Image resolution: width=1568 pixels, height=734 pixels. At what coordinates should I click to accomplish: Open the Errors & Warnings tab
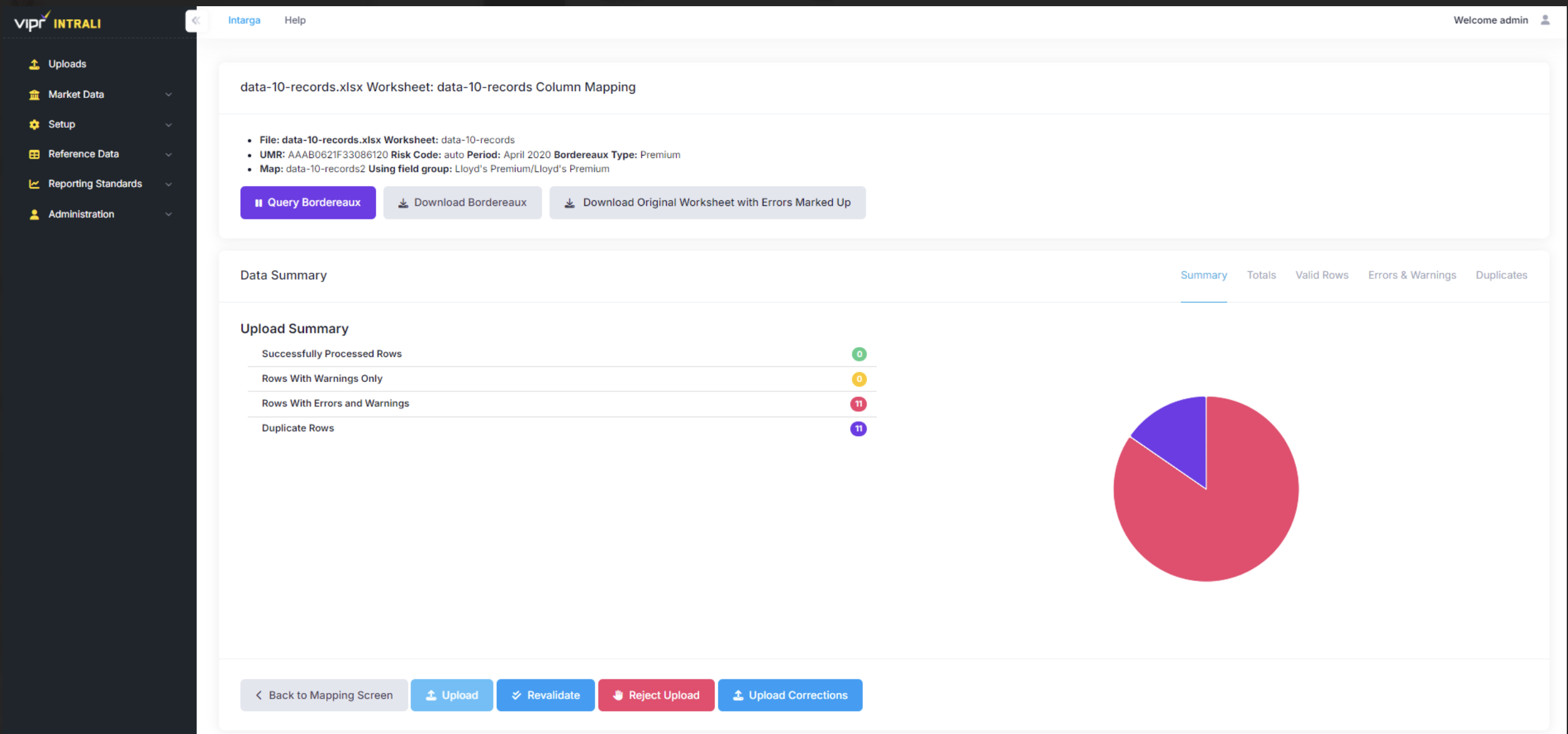coord(1412,275)
